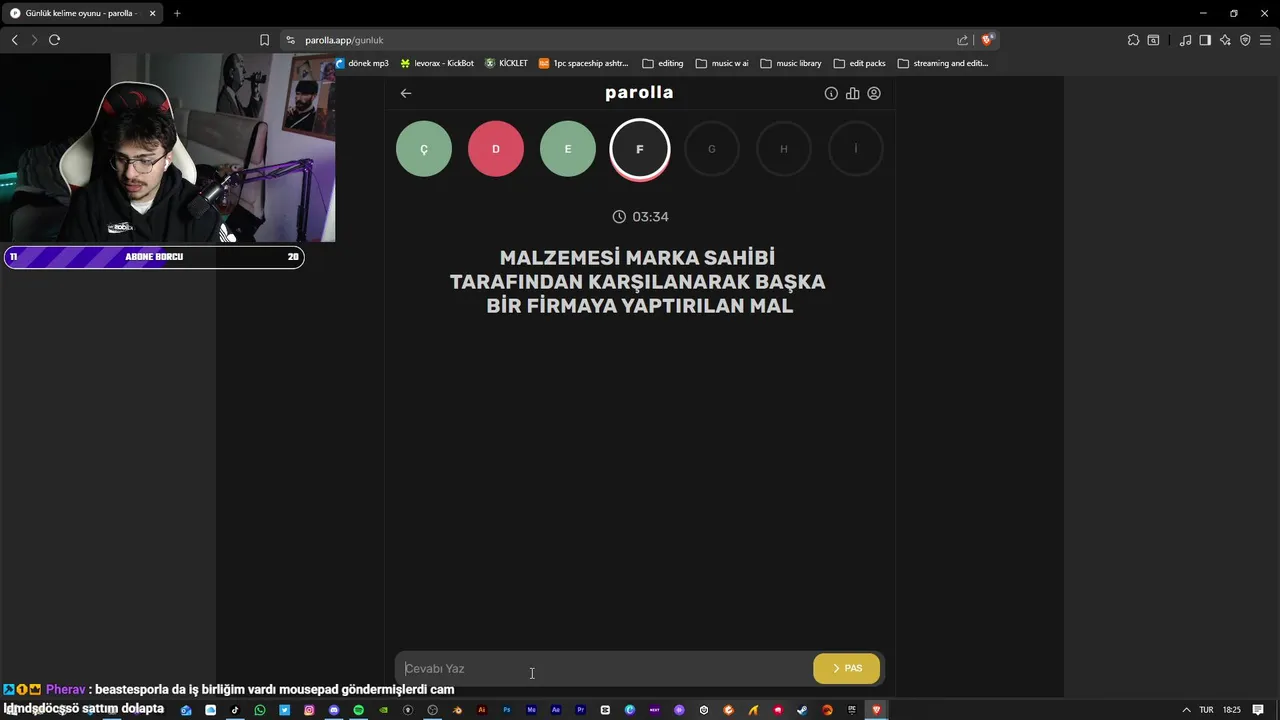
Task: Open Adobe Media Encoder from the taskbar
Action: [532, 710]
